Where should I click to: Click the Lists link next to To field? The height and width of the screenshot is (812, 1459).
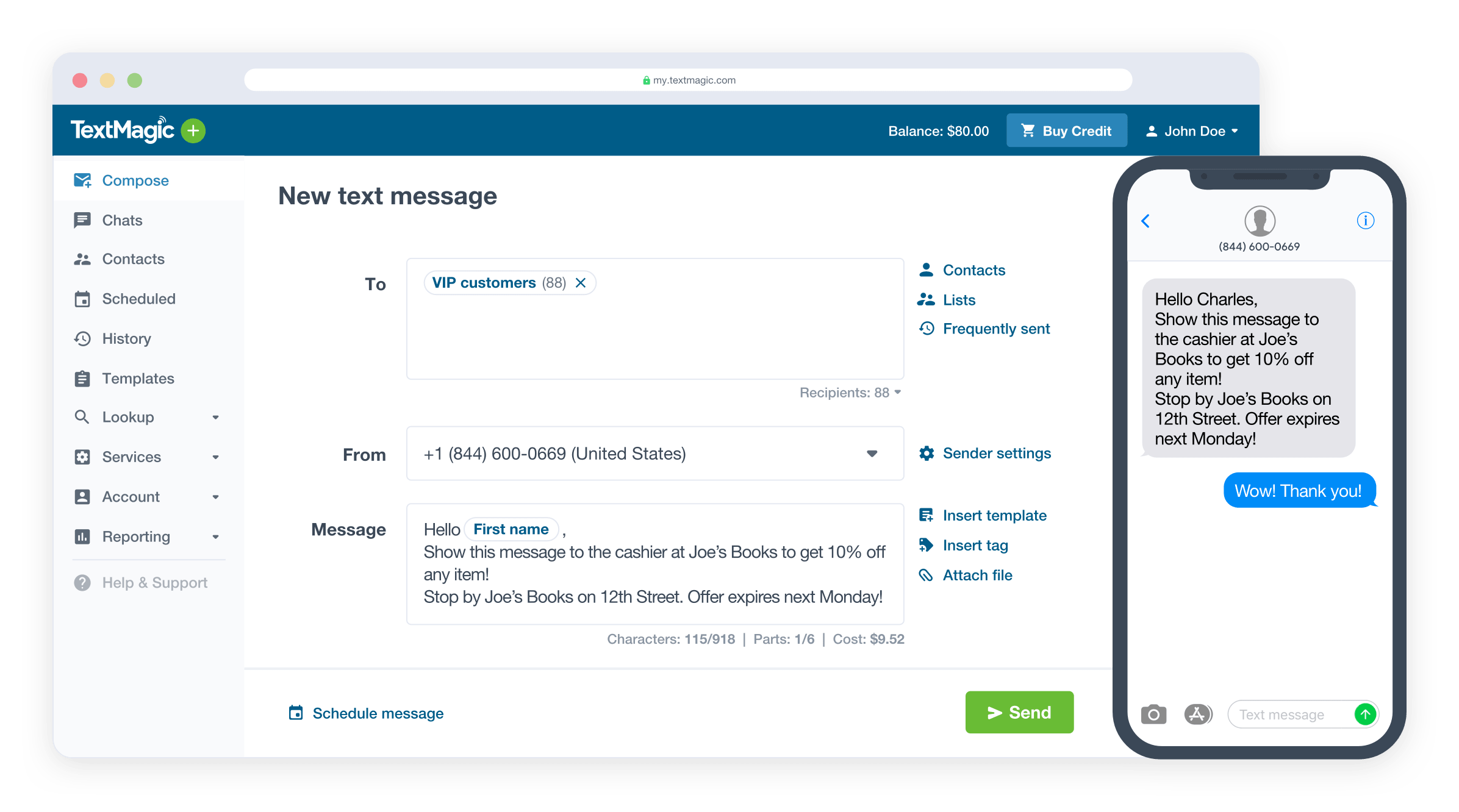pyautogui.click(x=959, y=300)
